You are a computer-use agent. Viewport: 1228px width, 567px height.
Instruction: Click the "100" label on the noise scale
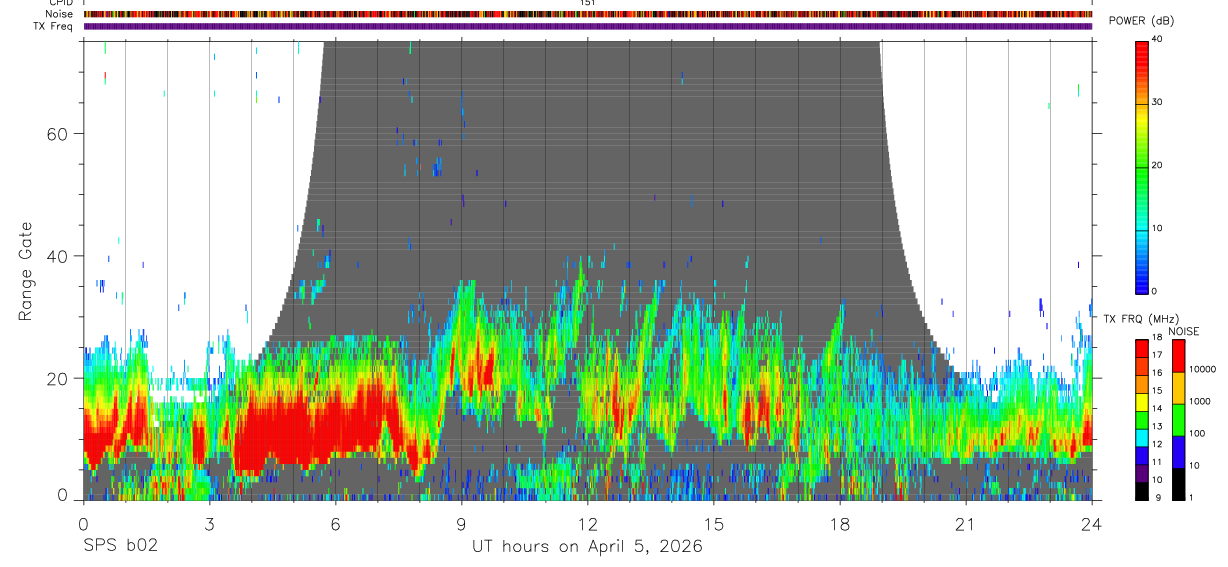coord(1196,434)
